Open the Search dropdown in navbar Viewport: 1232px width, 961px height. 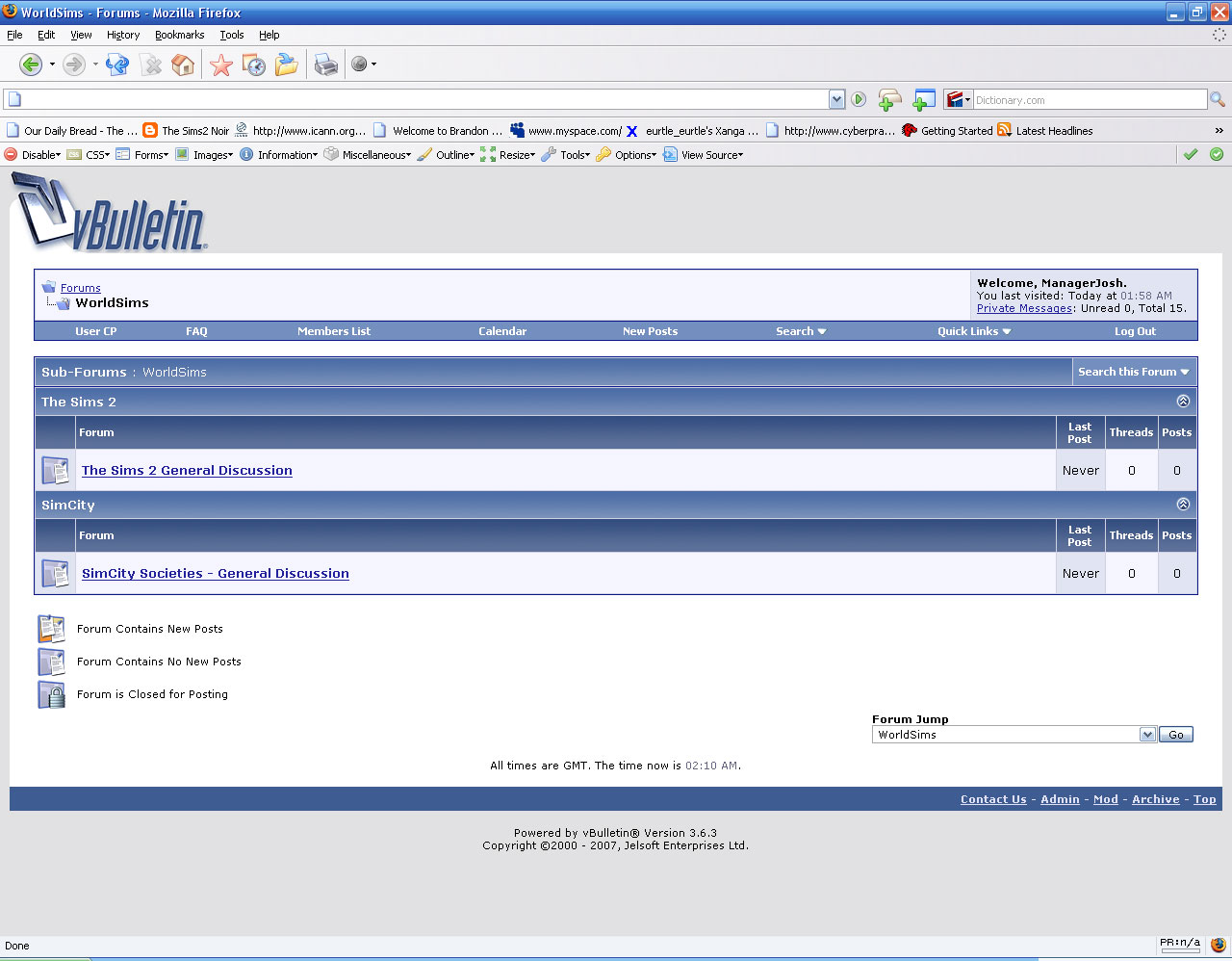[801, 331]
